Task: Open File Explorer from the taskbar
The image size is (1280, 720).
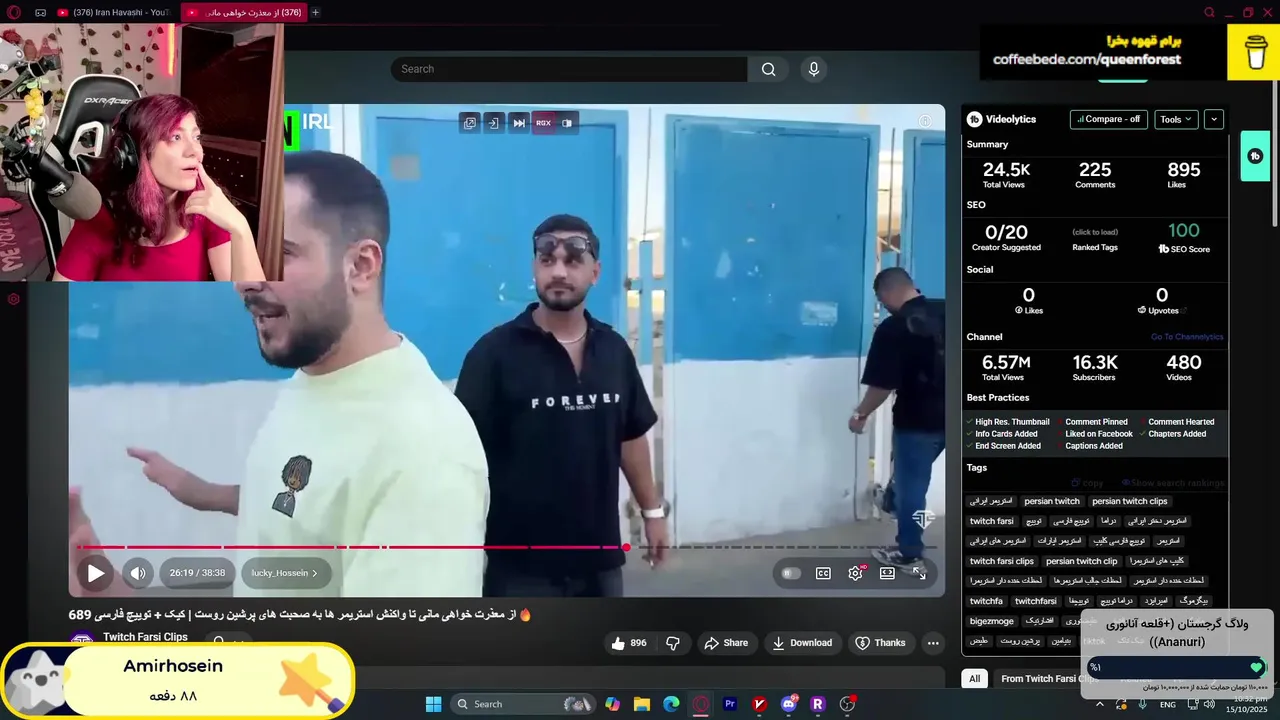Action: [x=642, y=704]
